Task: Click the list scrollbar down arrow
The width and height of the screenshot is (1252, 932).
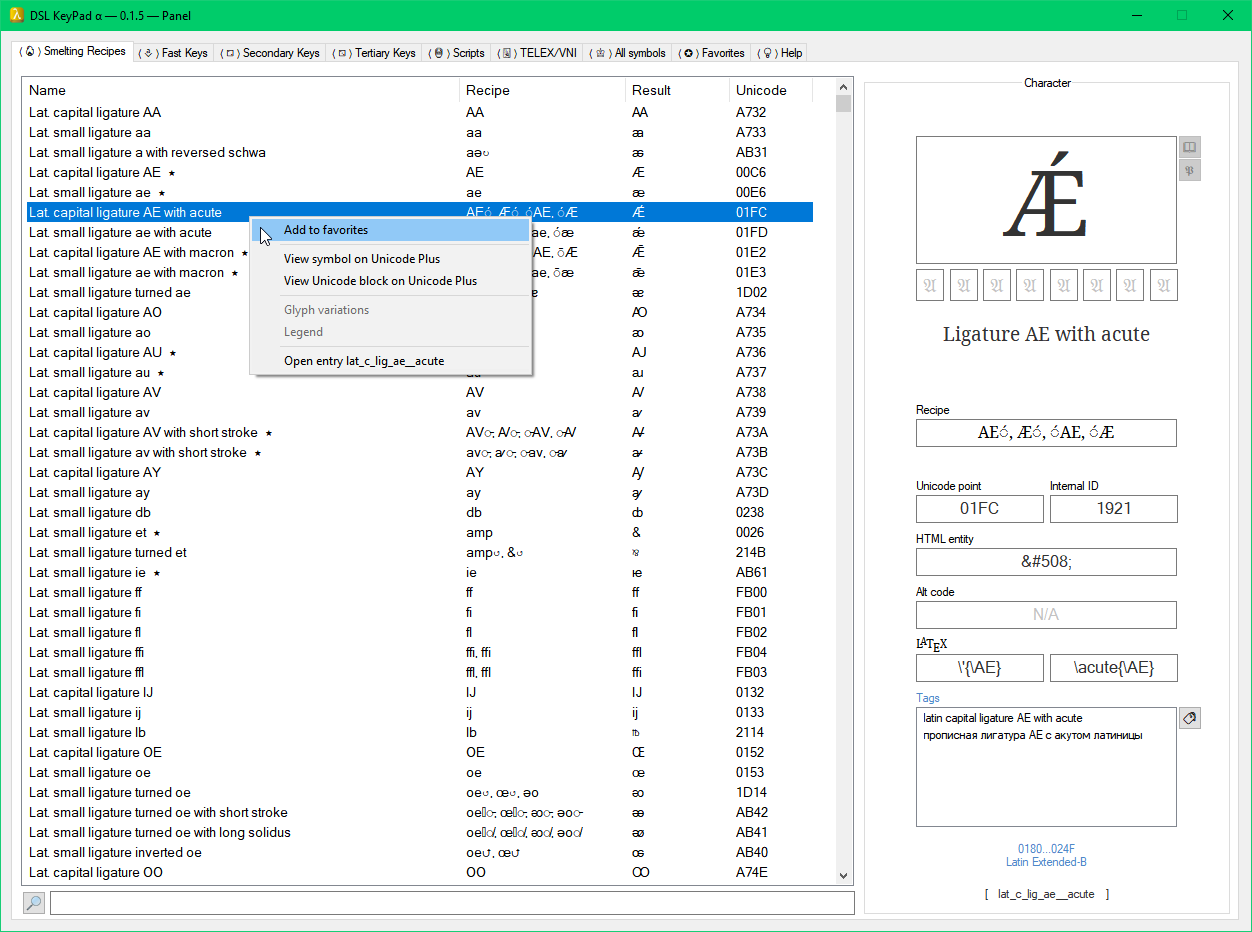Action: 843,876
